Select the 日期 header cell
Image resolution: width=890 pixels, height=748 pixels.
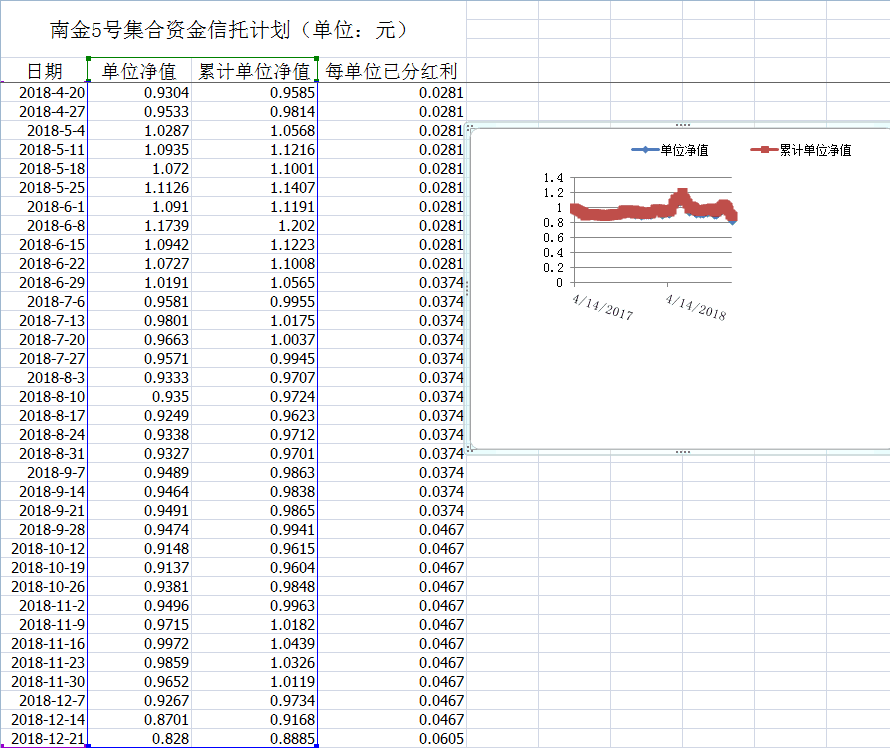pyautogui.click(x=44, y=71)
